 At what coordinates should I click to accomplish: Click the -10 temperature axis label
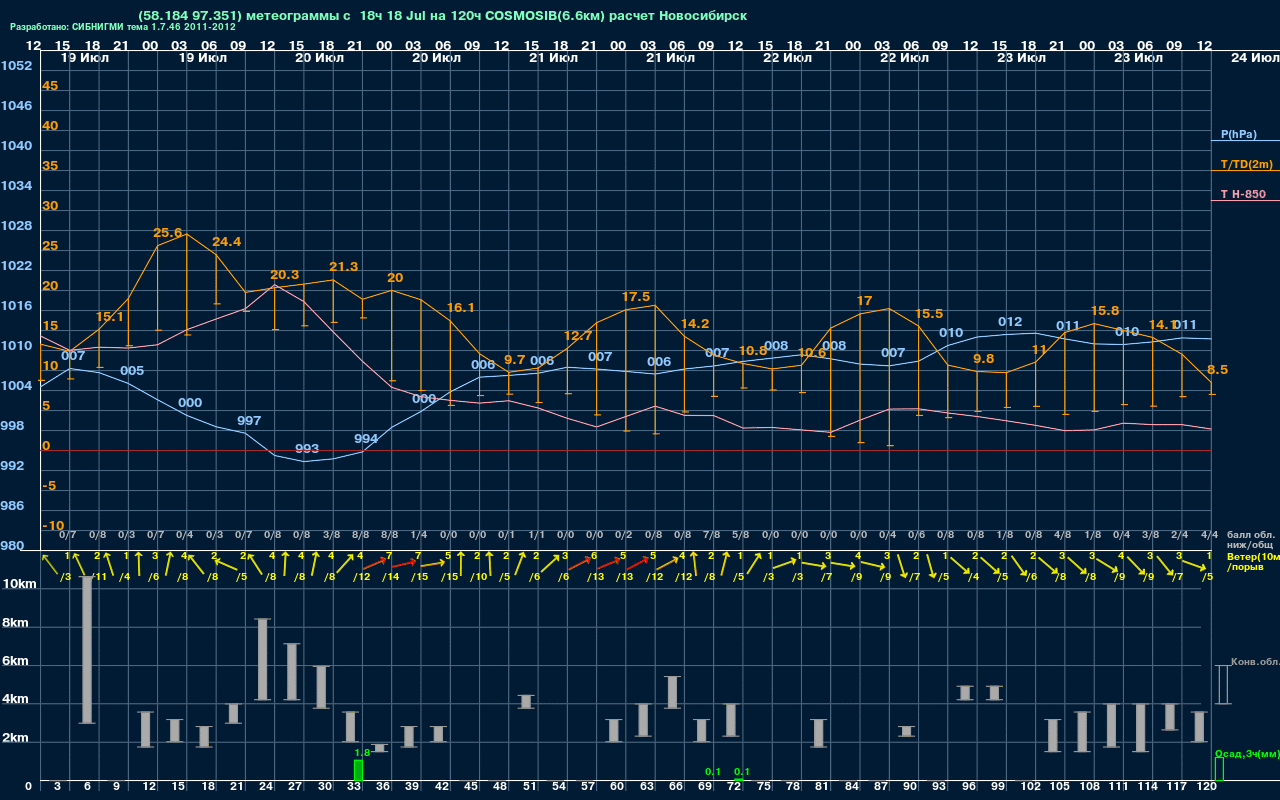click(53, 526)
